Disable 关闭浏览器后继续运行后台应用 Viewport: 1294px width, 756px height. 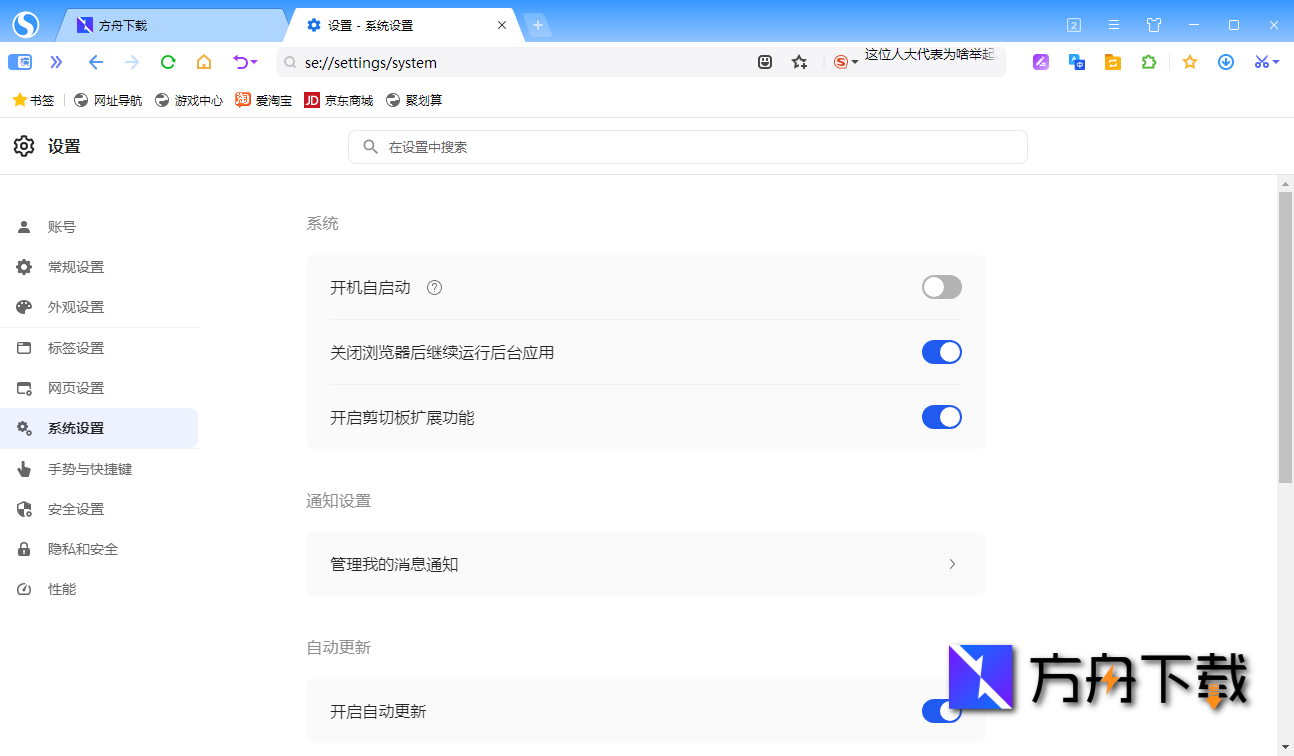(x=941, y=352)
